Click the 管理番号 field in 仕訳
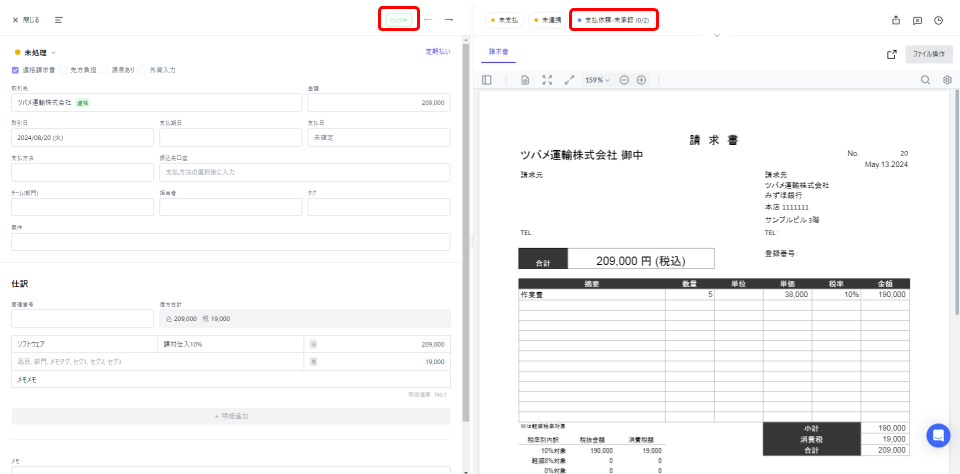960x474 pixels. 82,318
